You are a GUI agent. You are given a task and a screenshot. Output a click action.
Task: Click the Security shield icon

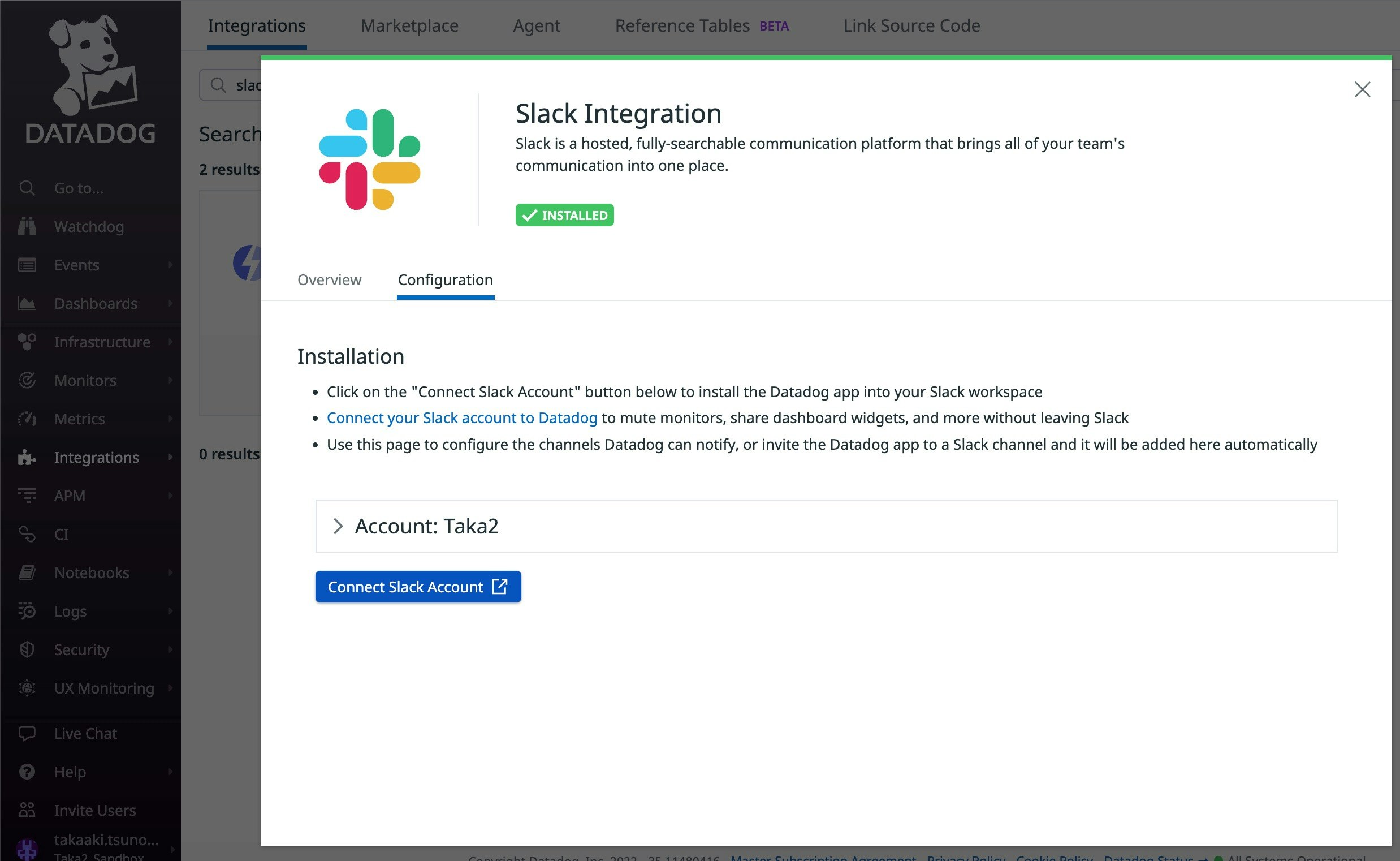pos(27,650)
